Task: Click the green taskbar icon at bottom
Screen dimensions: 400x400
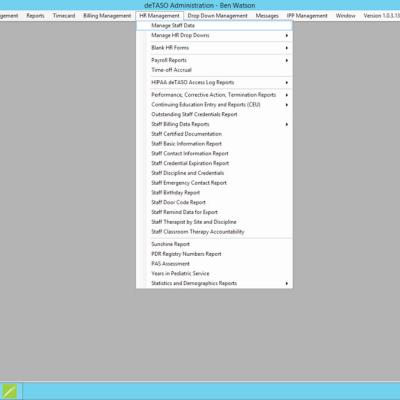Action: [9, 391]
